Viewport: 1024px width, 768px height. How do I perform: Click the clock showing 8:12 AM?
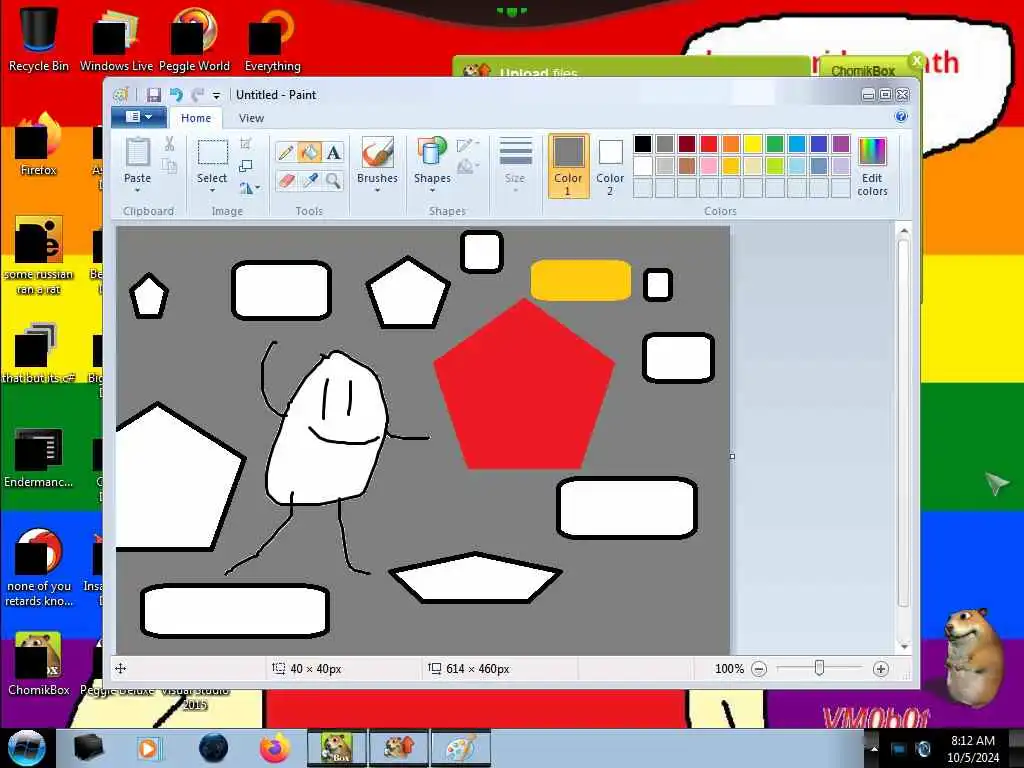click(x=972, y=741)
